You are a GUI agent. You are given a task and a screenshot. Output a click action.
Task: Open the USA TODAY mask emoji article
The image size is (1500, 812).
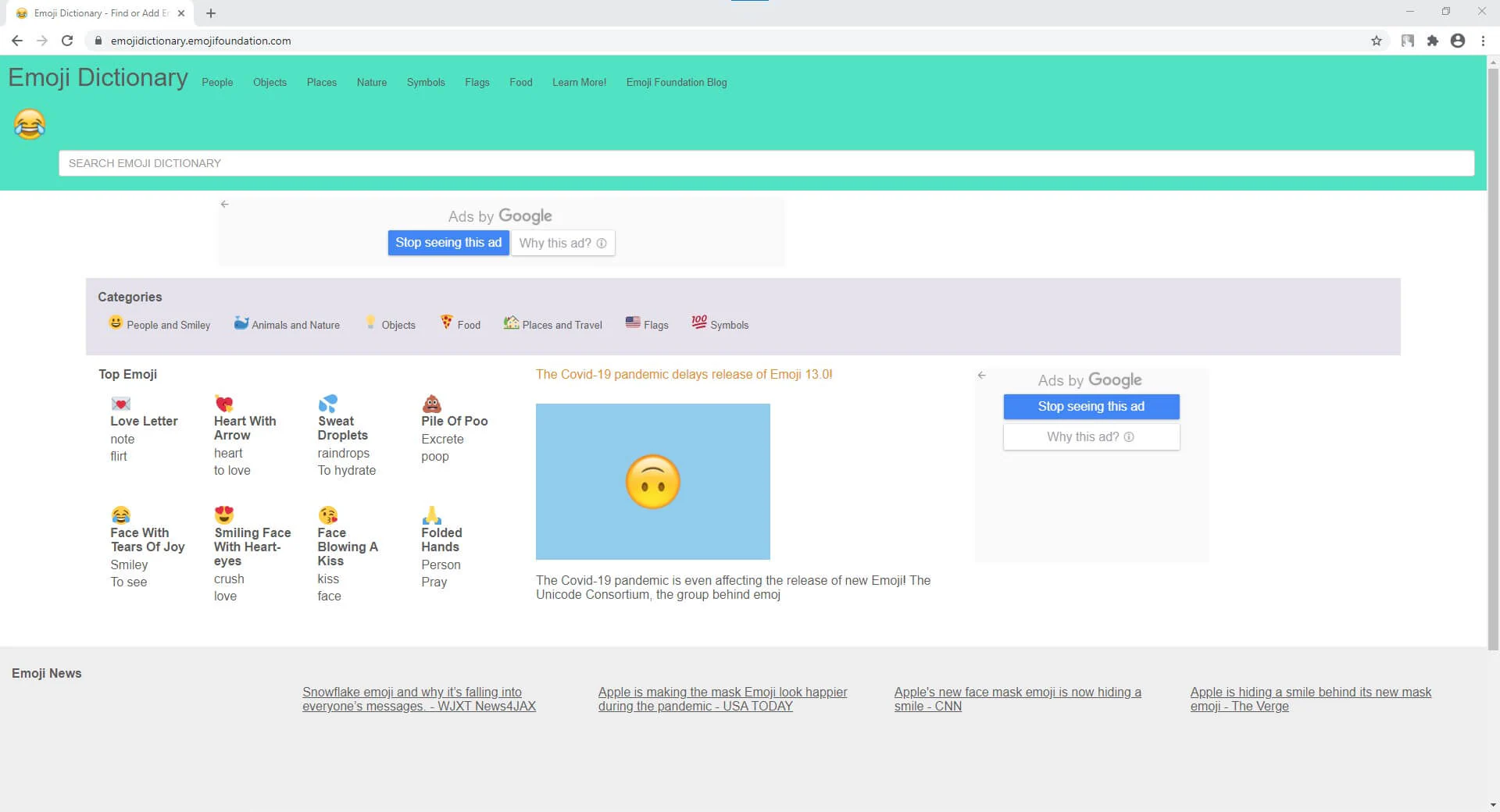tap(723, 699)
